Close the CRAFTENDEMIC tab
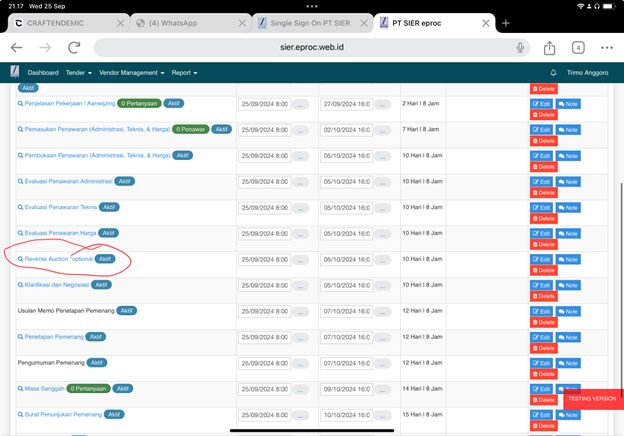Screen dimensions: 624x436 (x=121, y=22)
